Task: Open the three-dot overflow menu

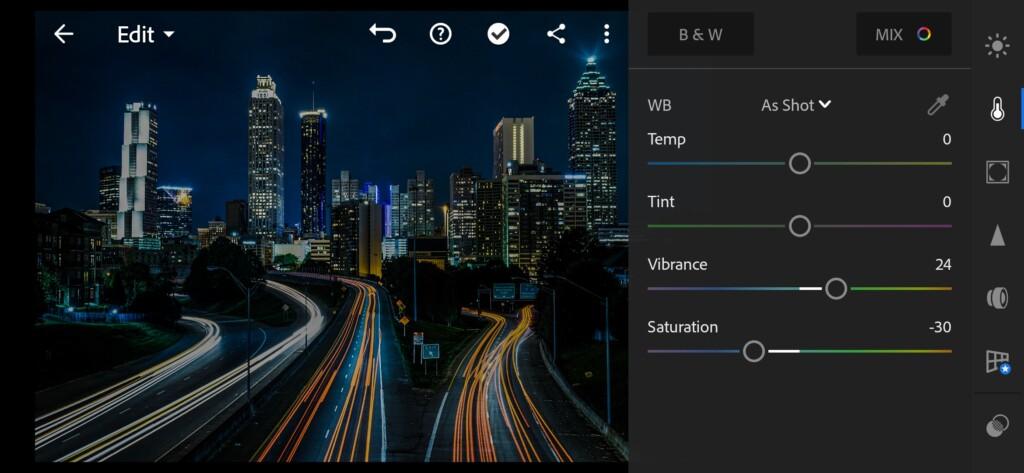Action: (x=607, y=34)
